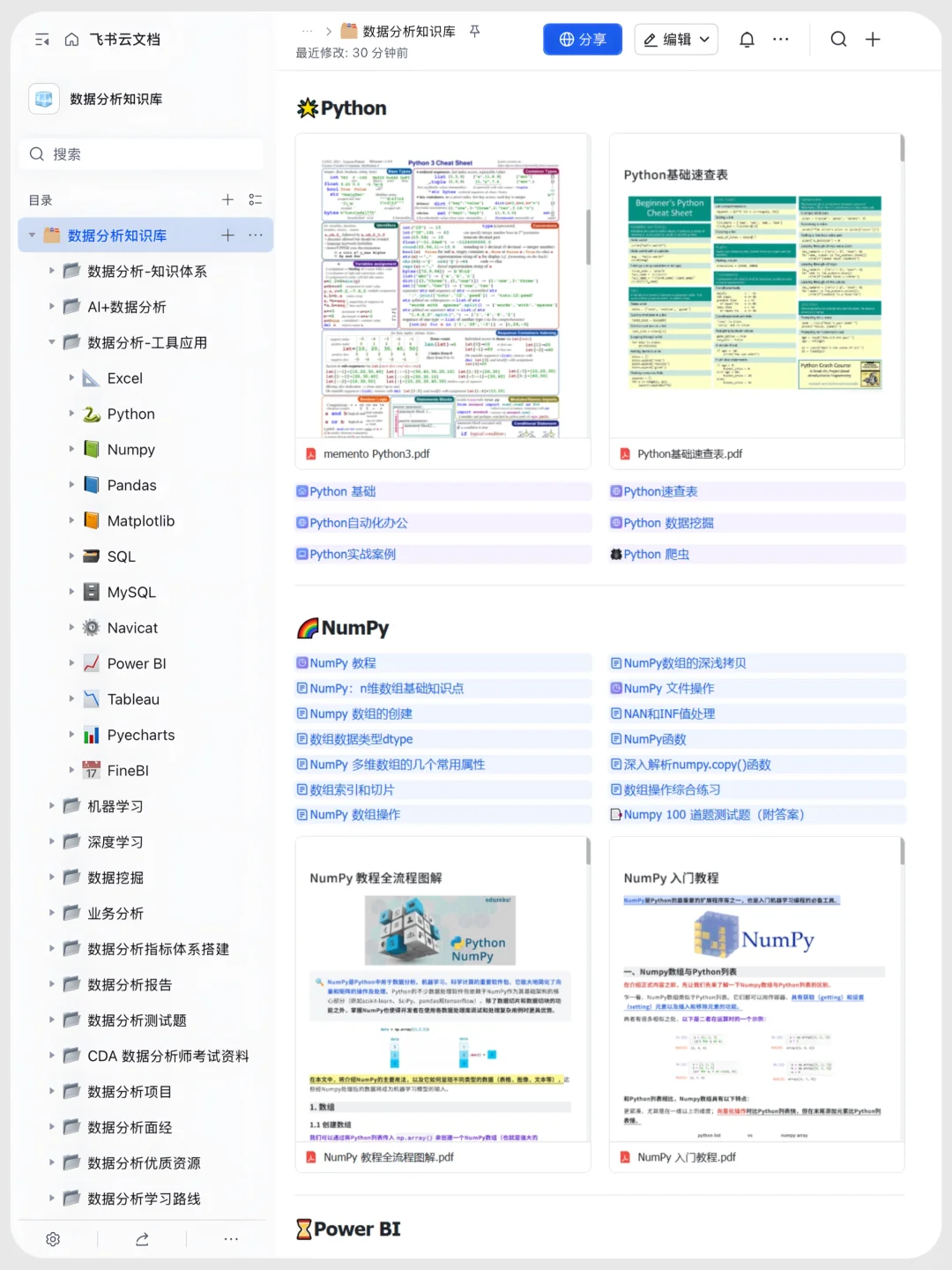Open the Python 基础 link

point(342,491)
